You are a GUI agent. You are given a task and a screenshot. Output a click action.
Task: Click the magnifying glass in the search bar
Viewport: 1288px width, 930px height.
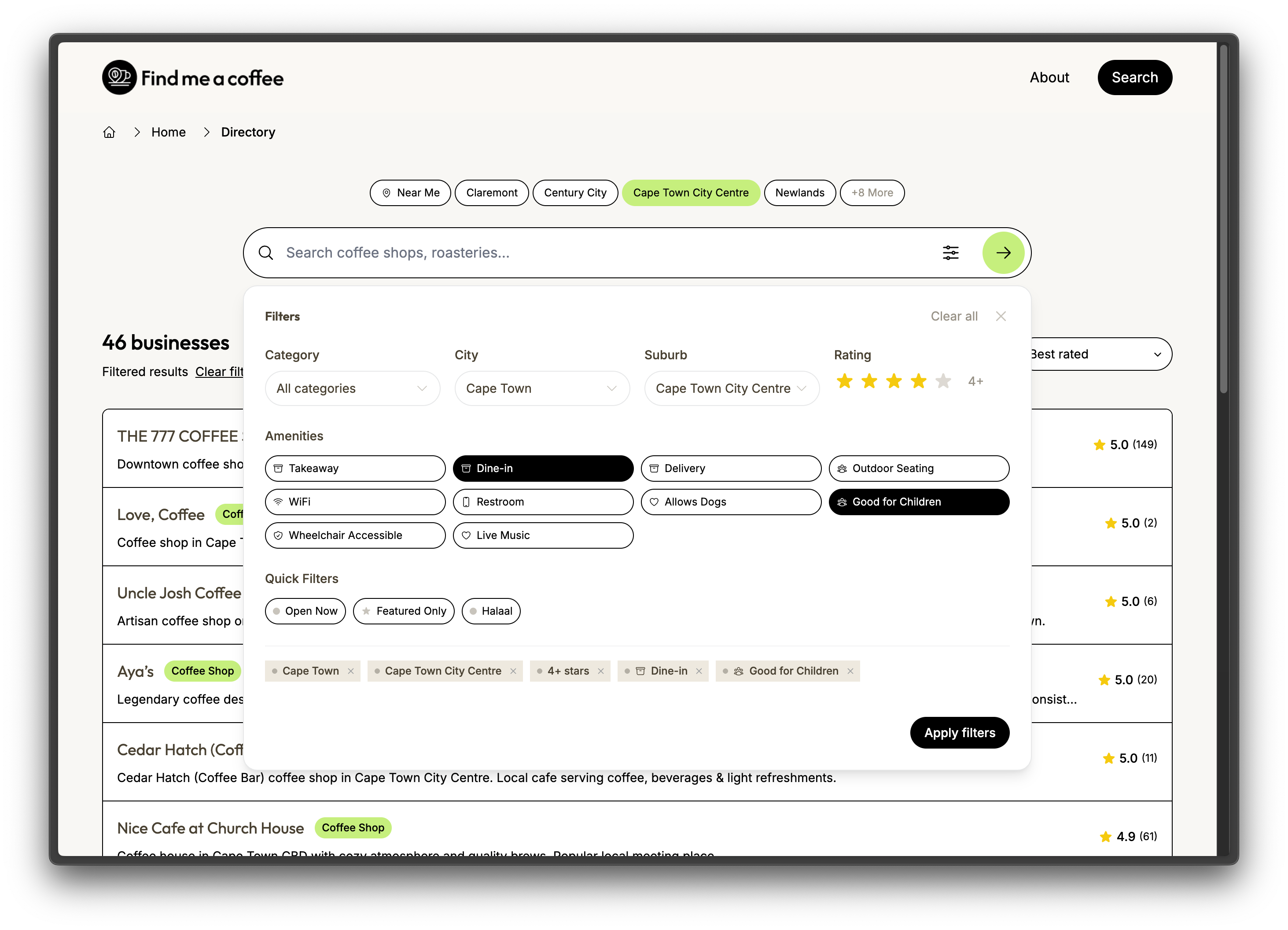point(266,252)
